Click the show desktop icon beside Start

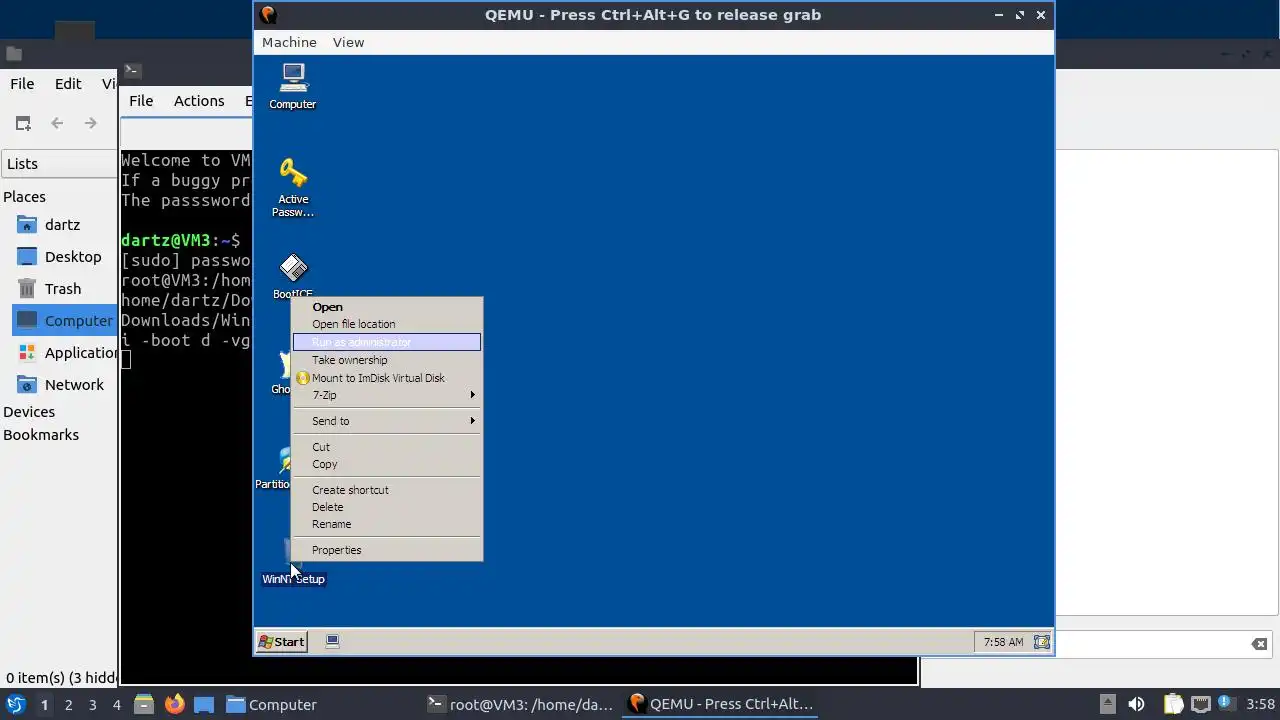[333, 642]
